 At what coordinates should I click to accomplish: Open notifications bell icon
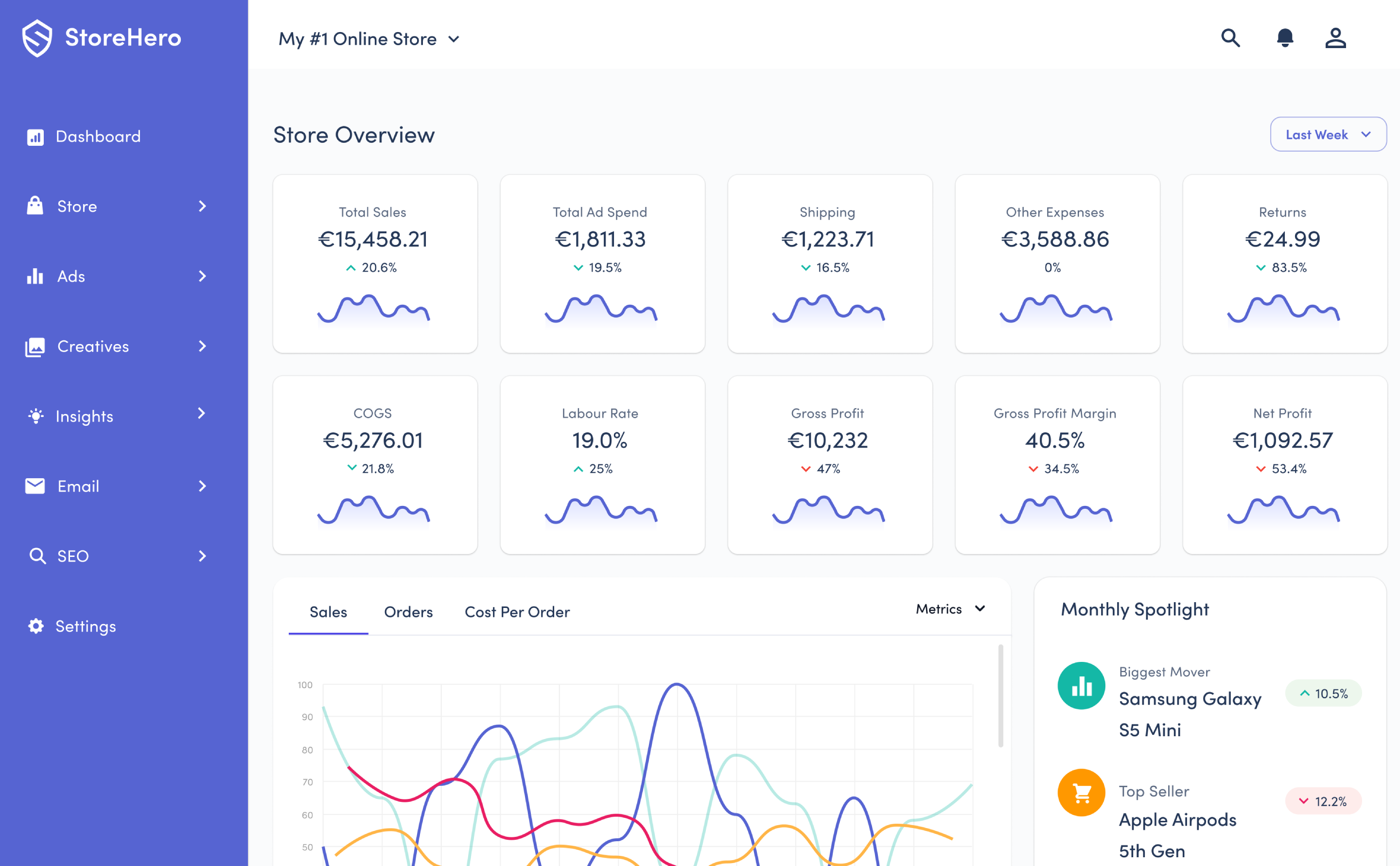tap(1285, 38)
